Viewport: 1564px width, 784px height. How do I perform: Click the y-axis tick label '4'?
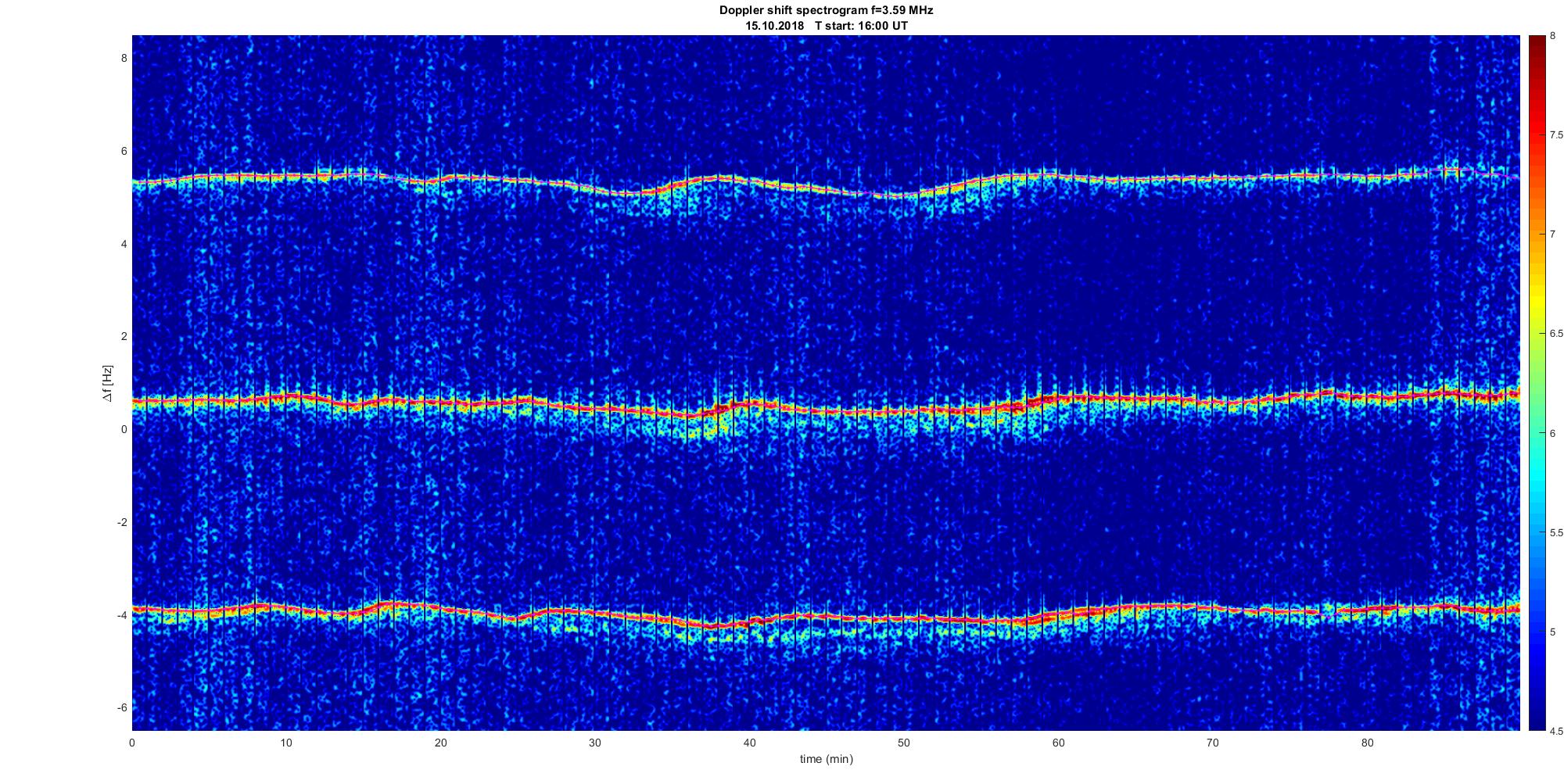tap(124, 244)
